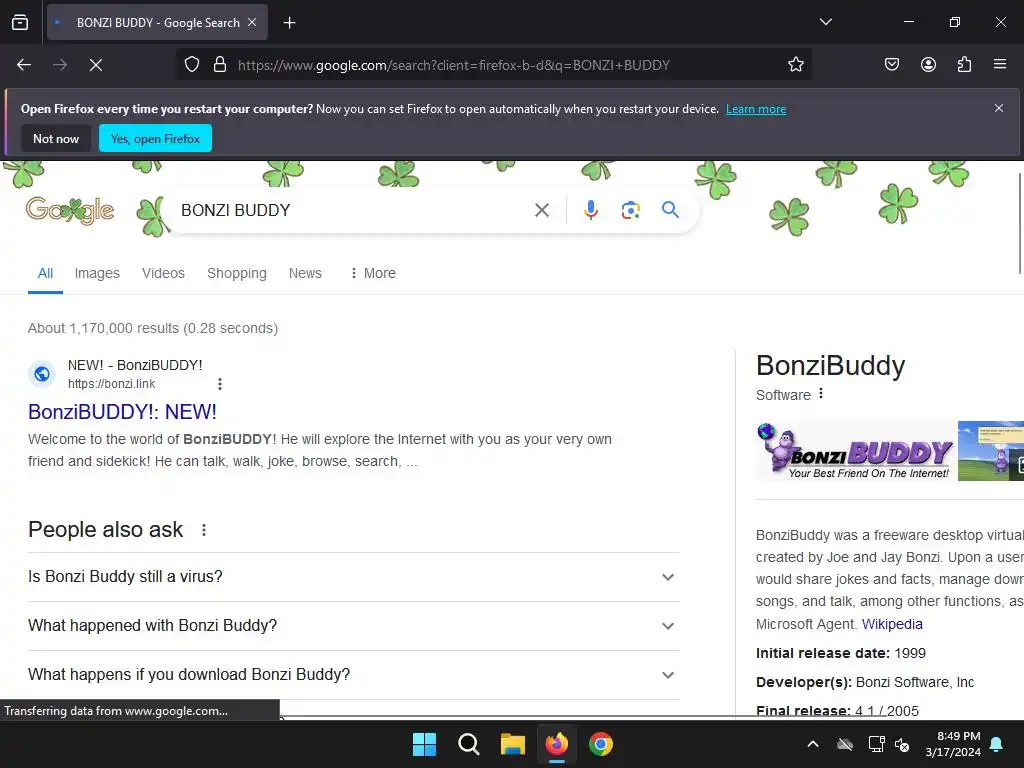Screen dimensions: 1024x768
Task: Open the notification bell icon
Action: click(997, 744)
